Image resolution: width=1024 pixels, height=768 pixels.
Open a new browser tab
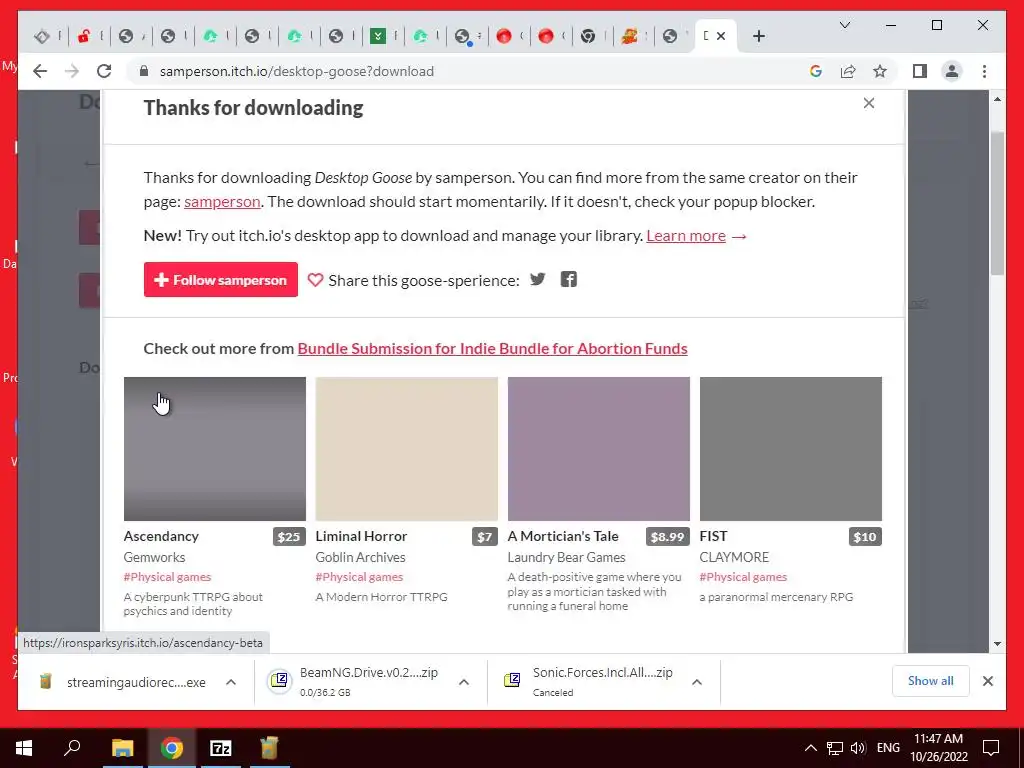[758, 36]
